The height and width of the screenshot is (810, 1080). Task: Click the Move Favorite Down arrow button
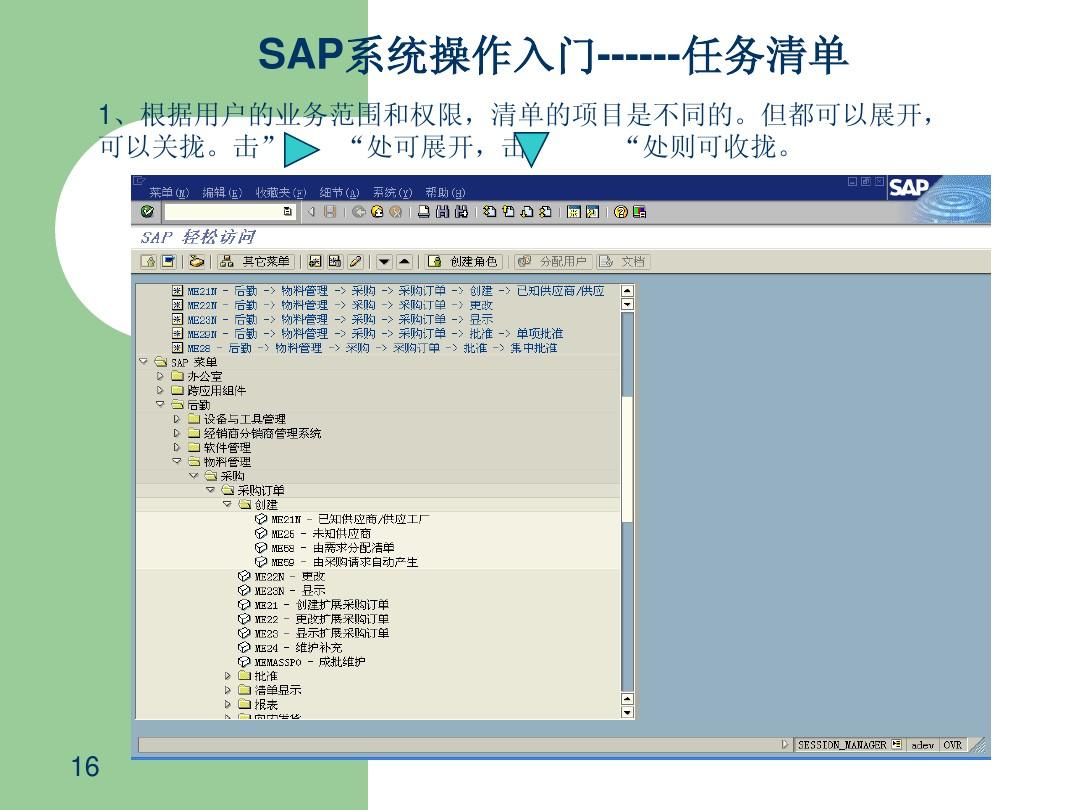click(384, 262)
